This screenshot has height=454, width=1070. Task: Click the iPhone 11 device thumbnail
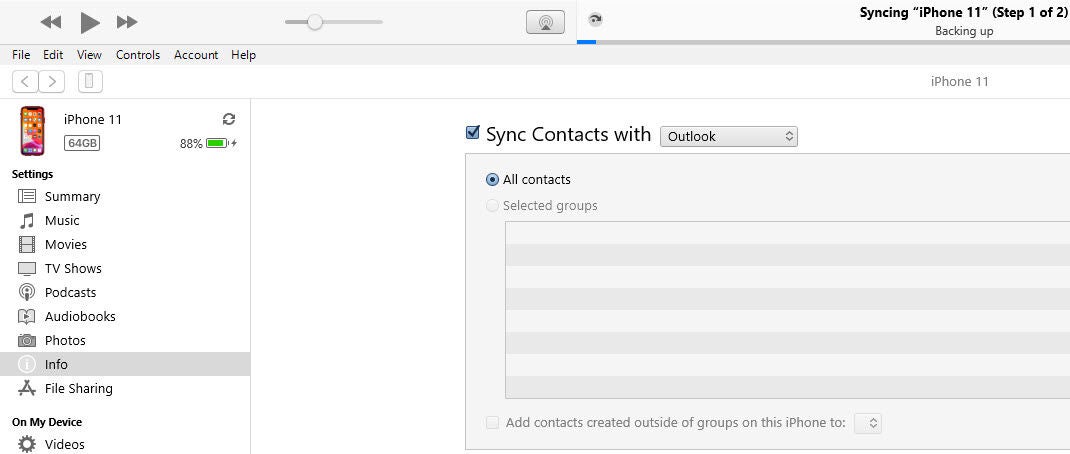pyautogui.click(x=32, y=131)
